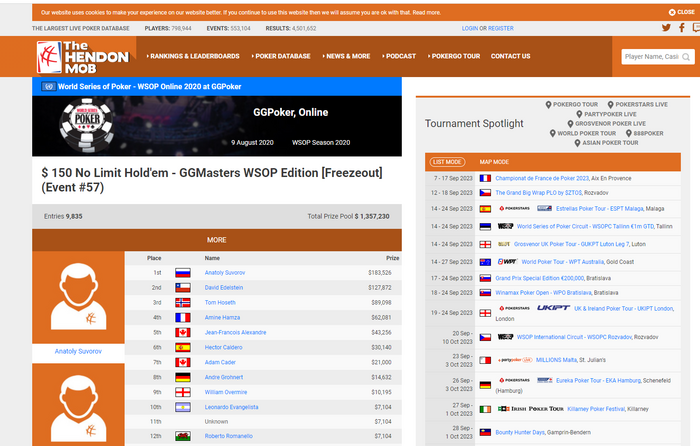The image size is (700, 446).
Task: Click the Wales flag beside Roberto Romanello
Action: (183, 436)
